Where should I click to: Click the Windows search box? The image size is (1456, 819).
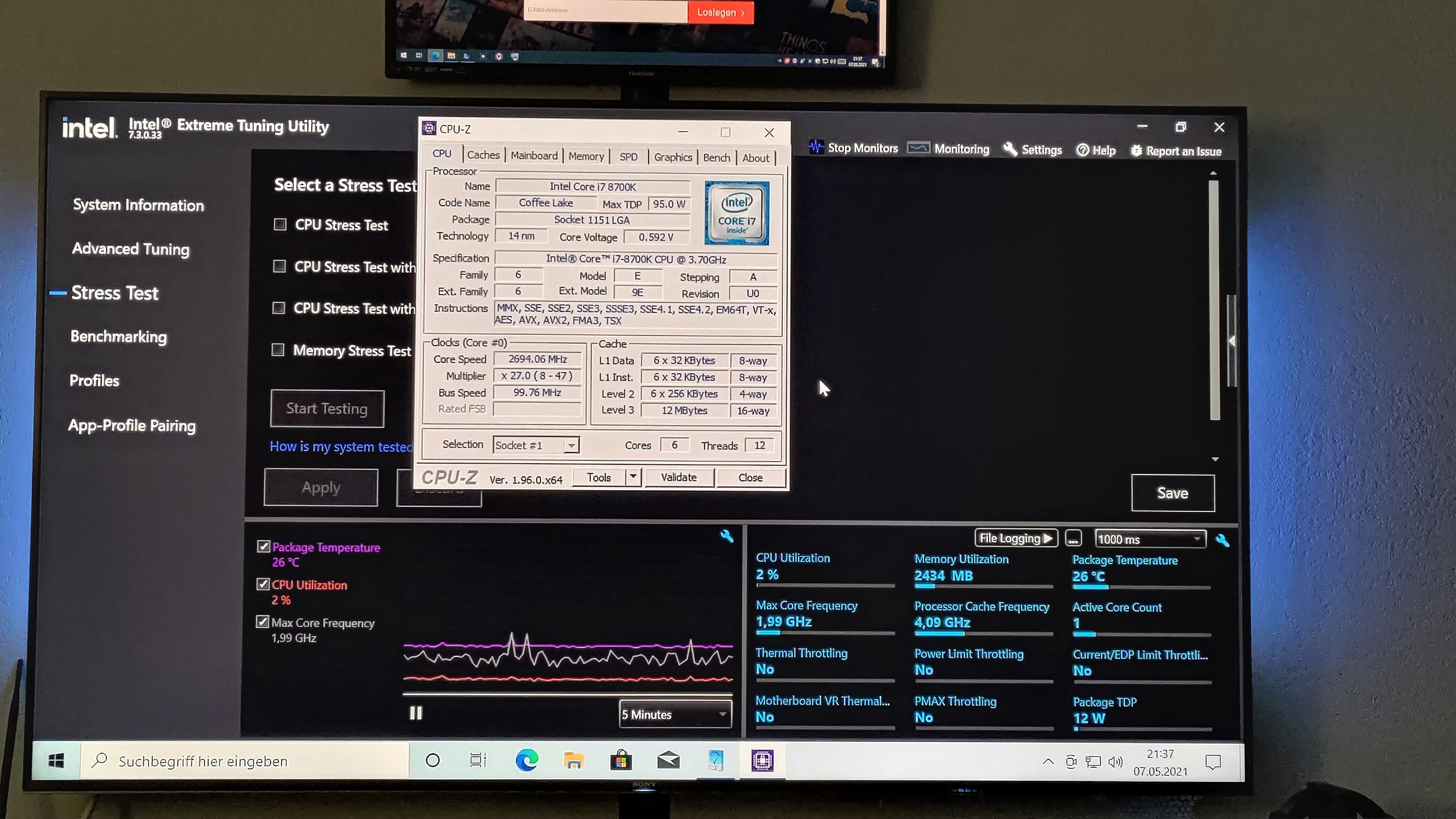(x=245, y=761)
